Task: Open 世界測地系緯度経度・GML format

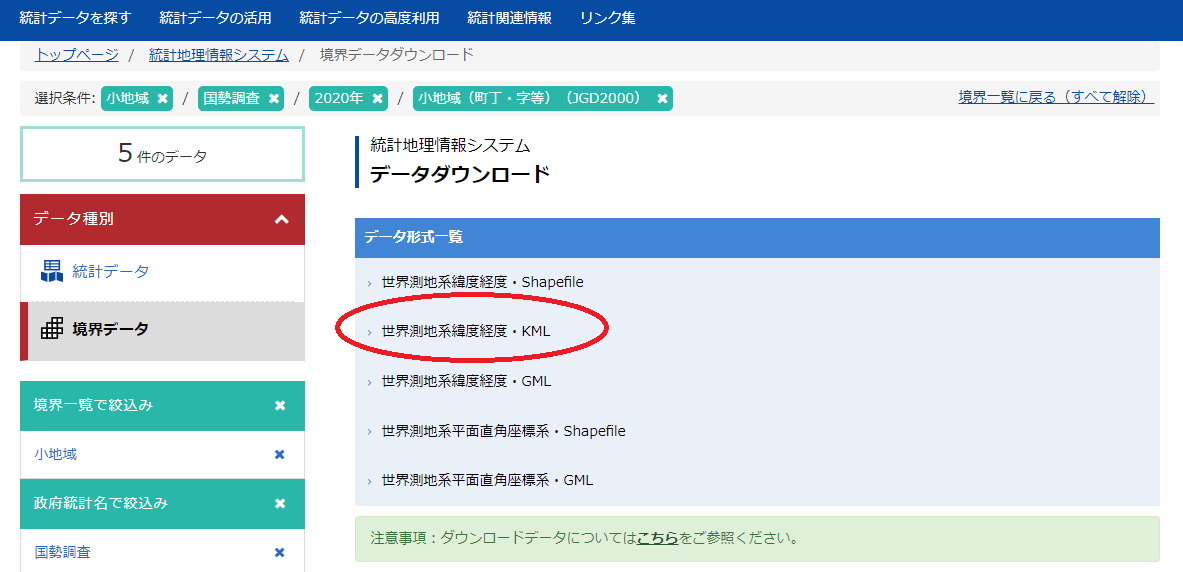Action: click(466, 381)
